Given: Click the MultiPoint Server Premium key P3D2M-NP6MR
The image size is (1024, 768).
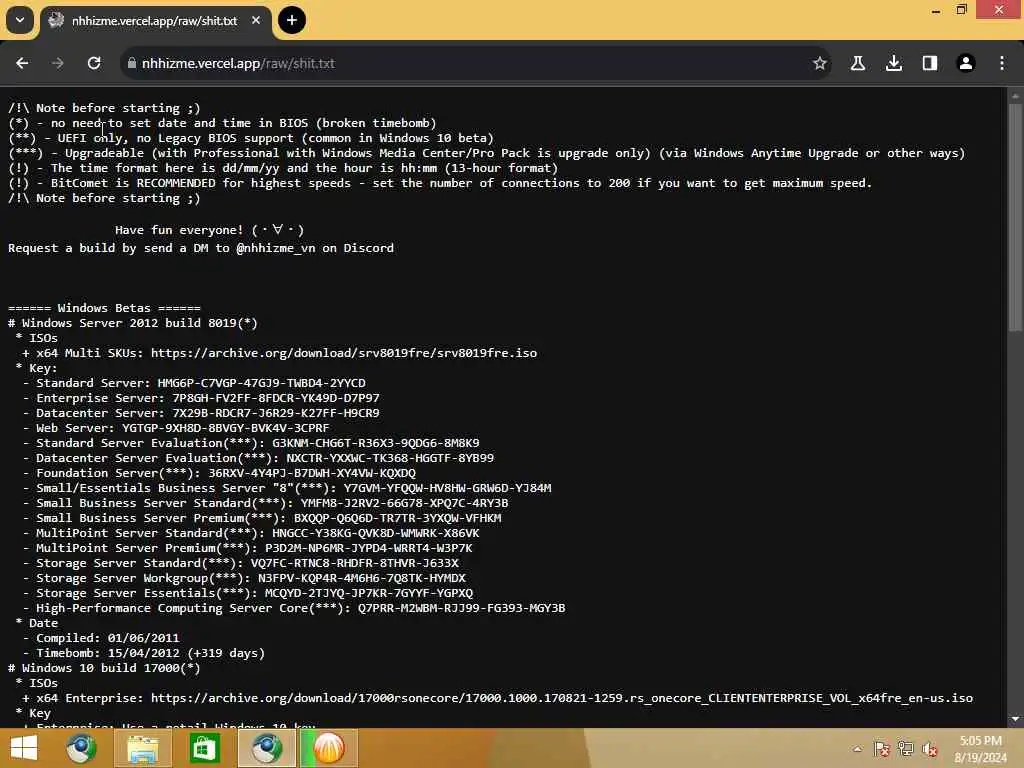Looking at the screenshot, I should [x=369, y=548].
